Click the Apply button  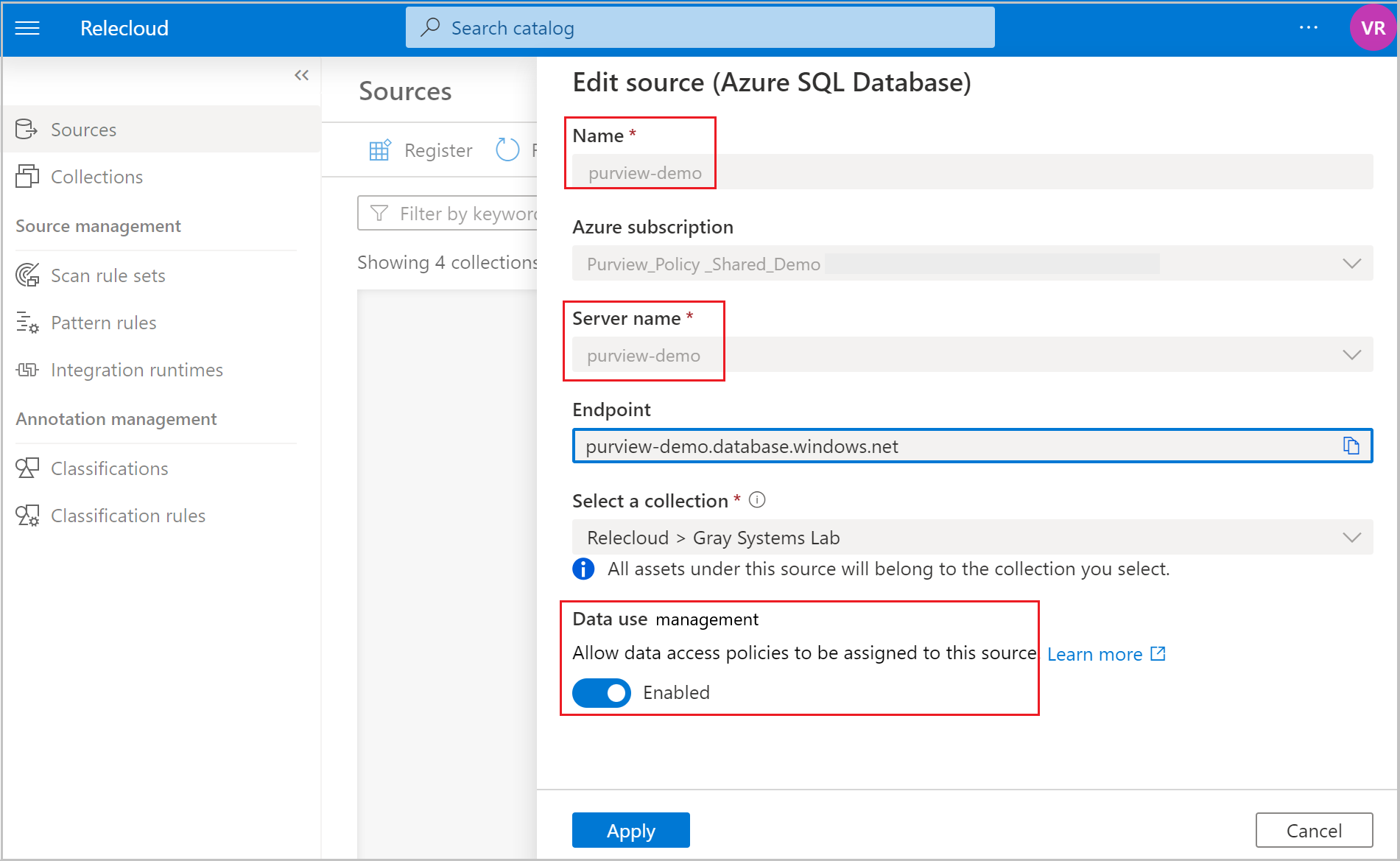pos(630,830)
